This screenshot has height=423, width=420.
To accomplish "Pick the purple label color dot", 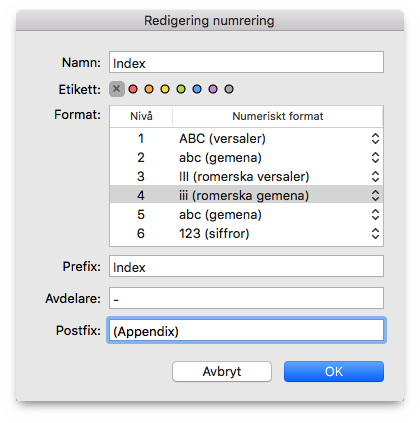I will [x=213, y=89].
